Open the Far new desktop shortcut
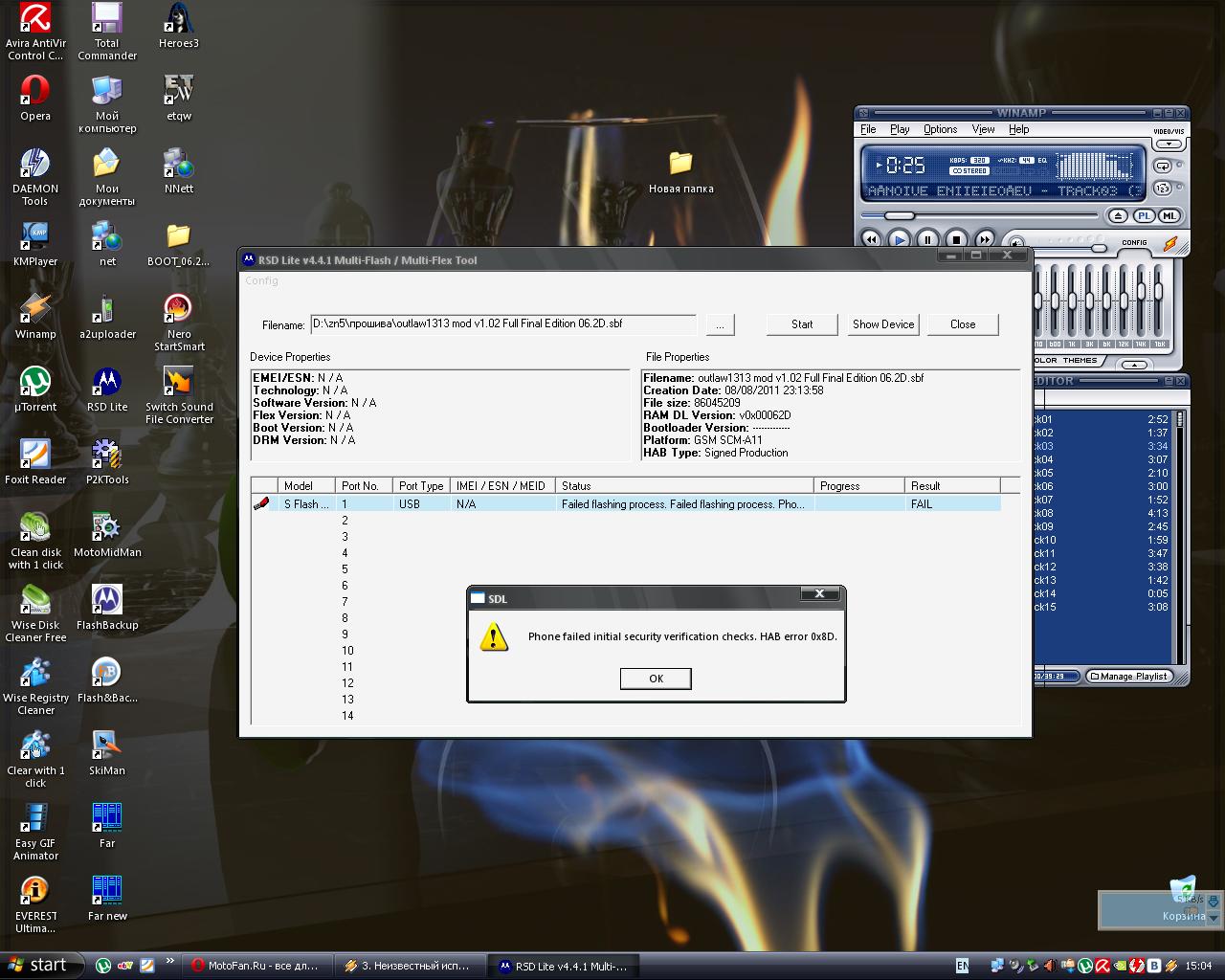The width and height of the screenshot is (1225, 980). [x=107, y=897]
